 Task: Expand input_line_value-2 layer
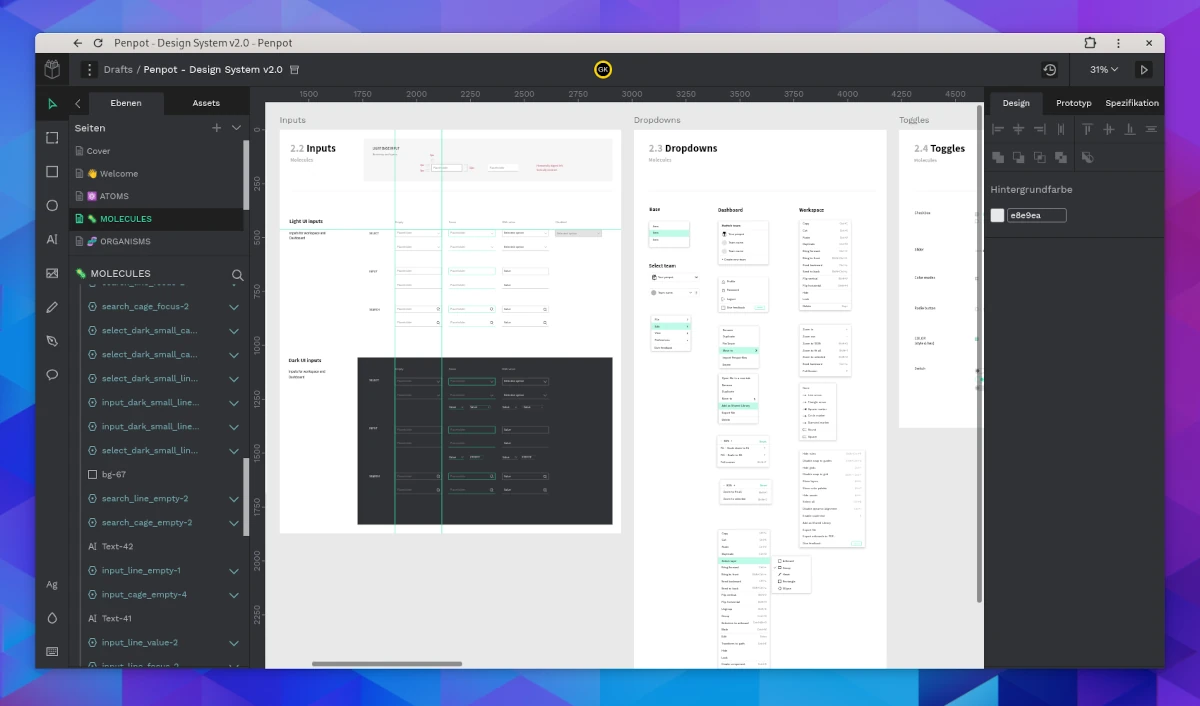(x=234, y=642)
